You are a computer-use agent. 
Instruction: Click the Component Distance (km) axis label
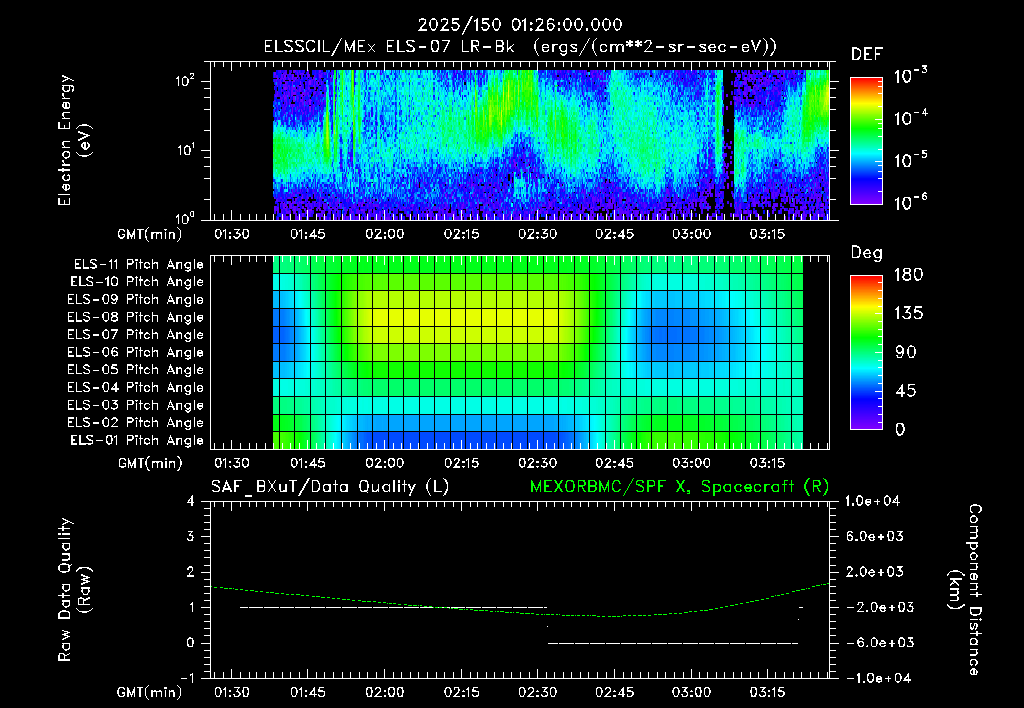965,590
